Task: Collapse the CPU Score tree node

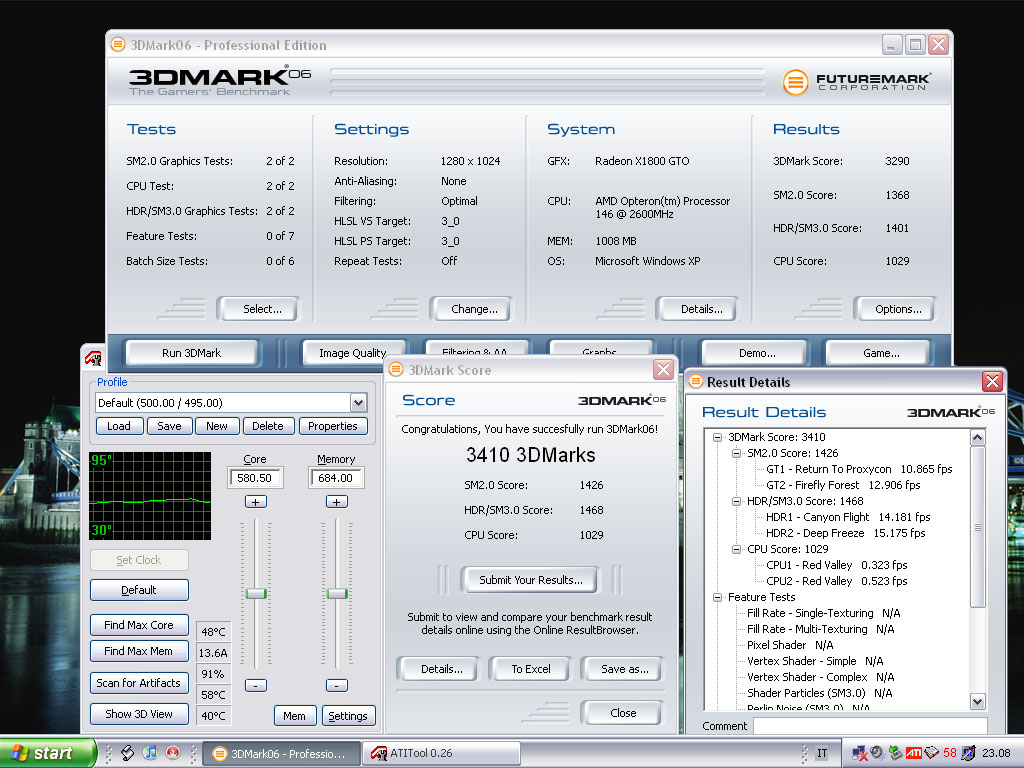Action: 734,549
